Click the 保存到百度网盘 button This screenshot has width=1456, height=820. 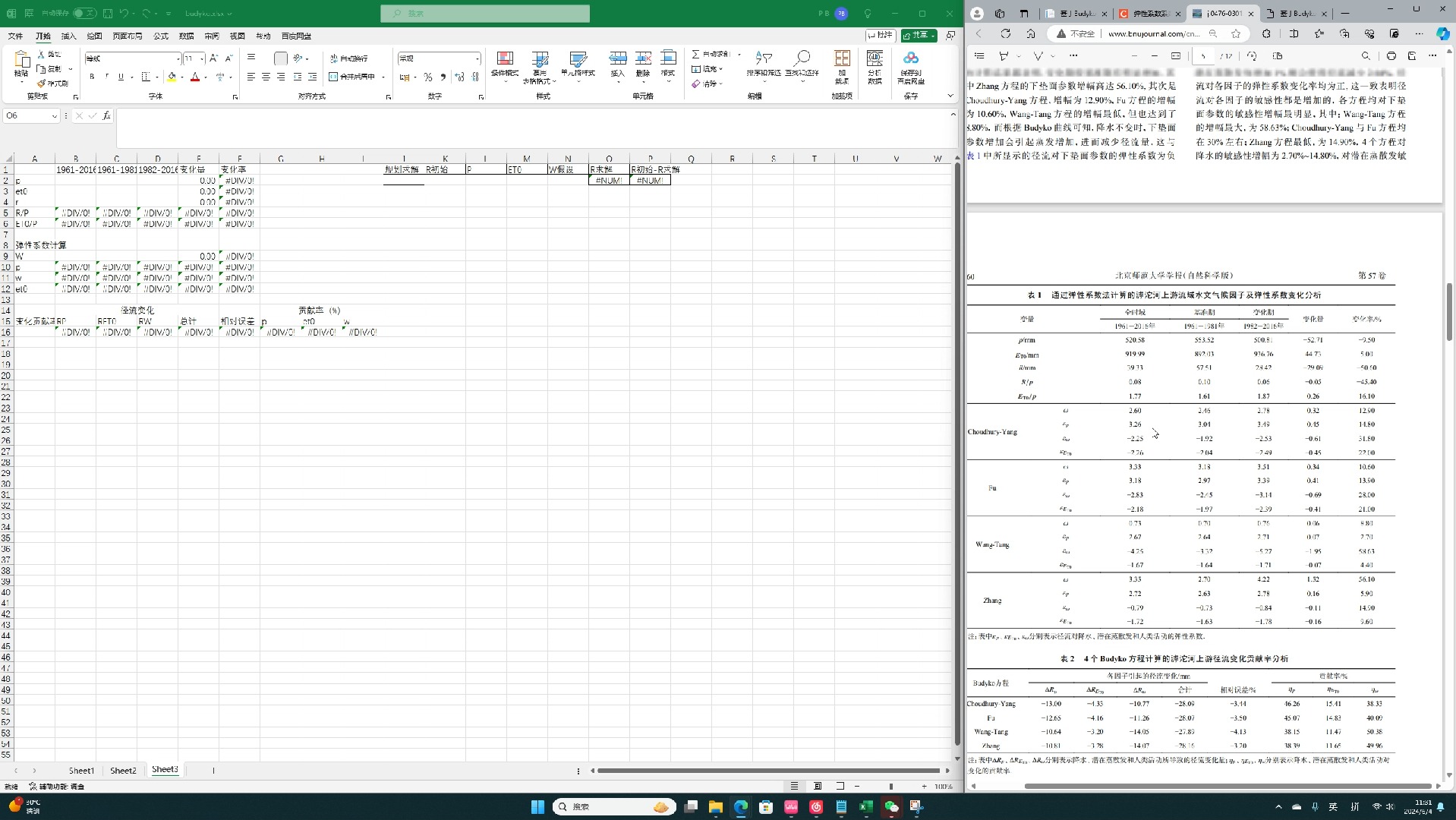coord(911,68)
